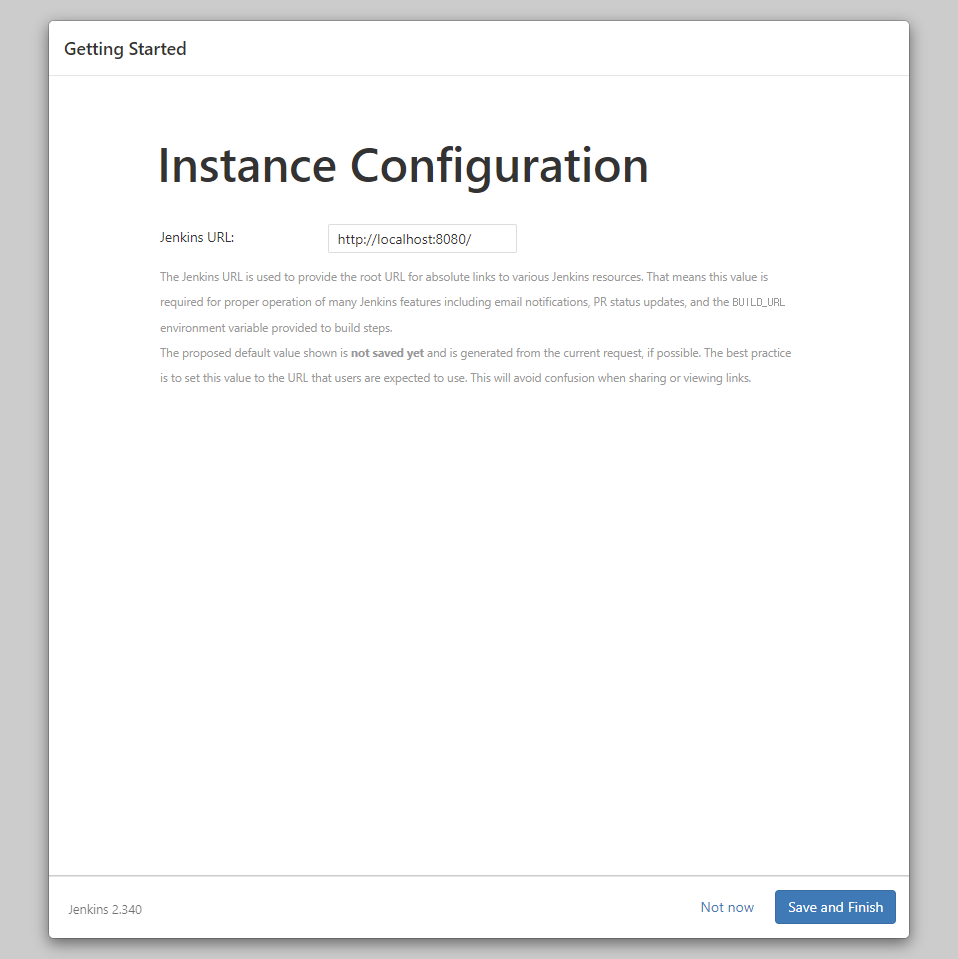Click the Jenkins URL input field
Image resolution: width=958 pixels, height=959 pixels.
pos(422,239)
